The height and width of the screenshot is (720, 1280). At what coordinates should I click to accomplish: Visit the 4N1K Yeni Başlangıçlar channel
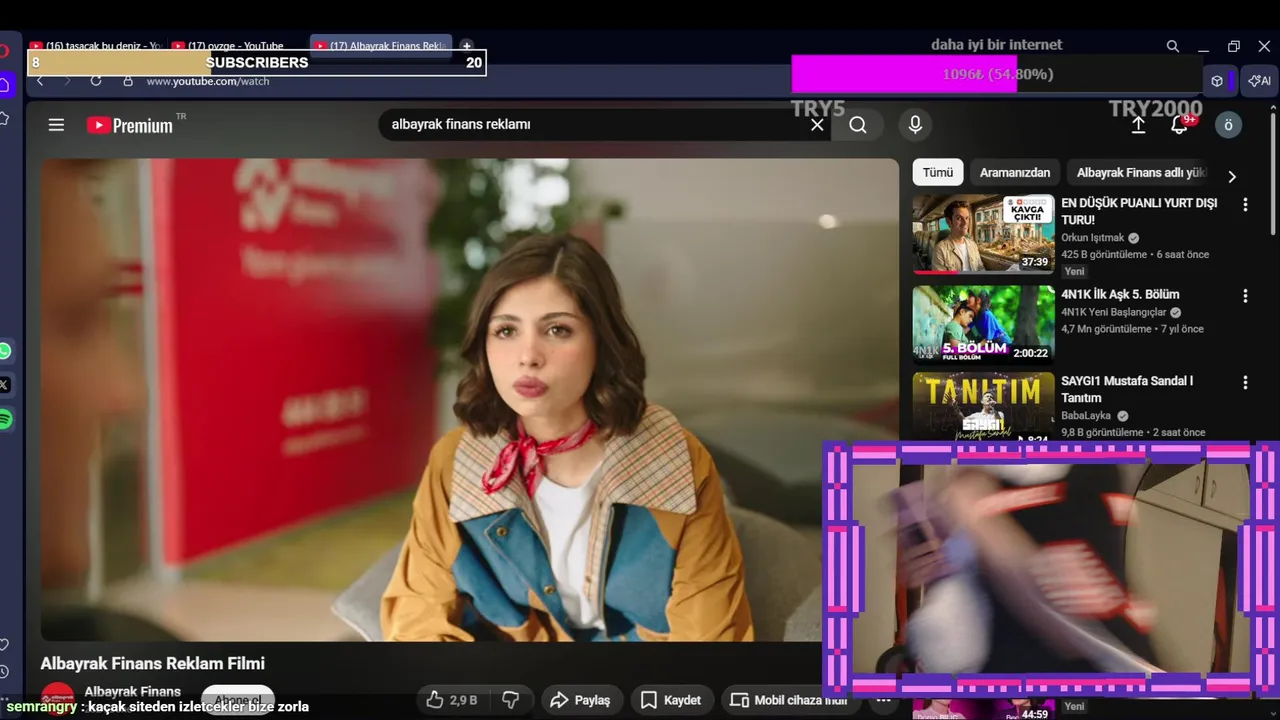pos(1114,312)
